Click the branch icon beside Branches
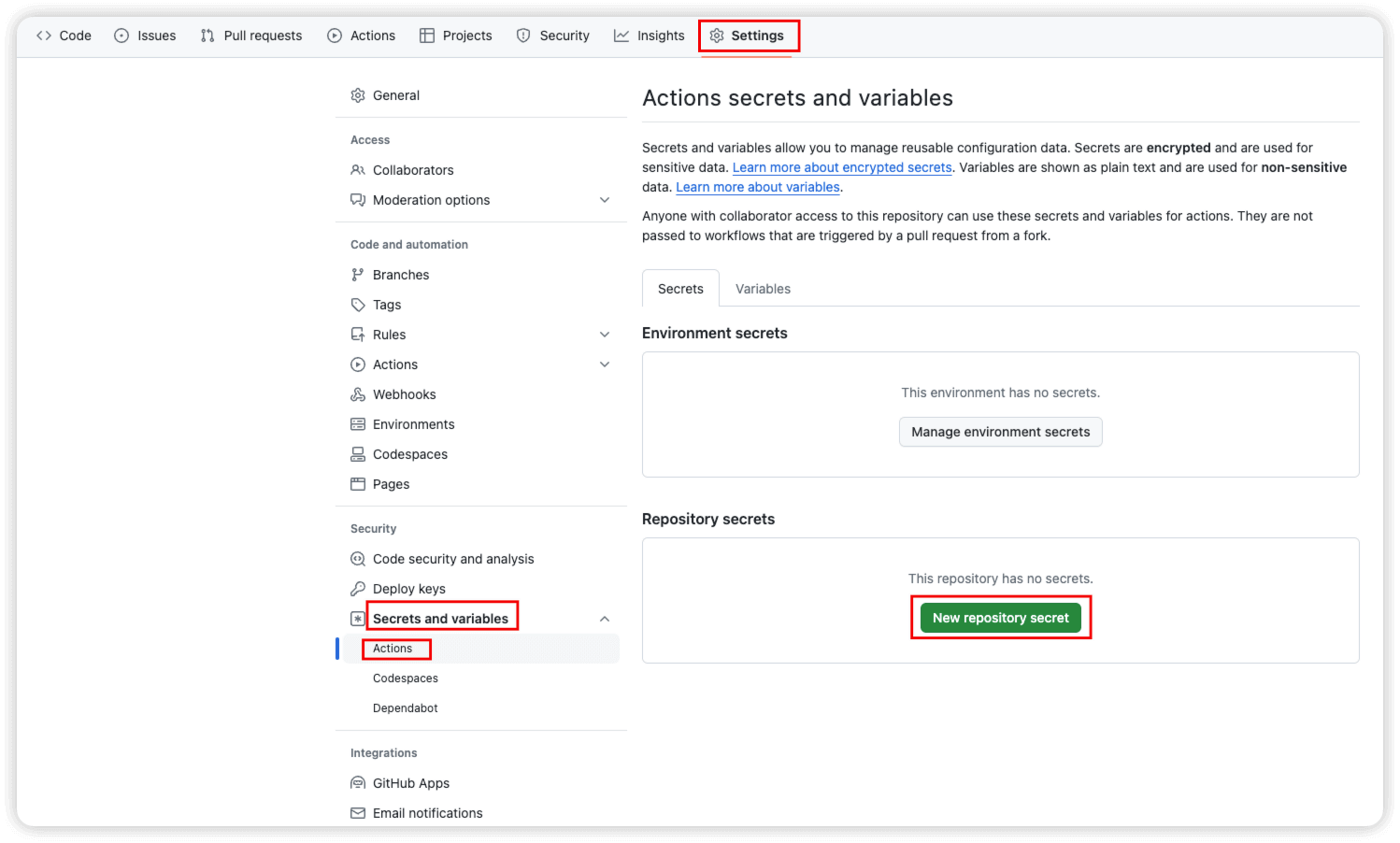This screenshot has width=1400, height=843. (358, 275)
